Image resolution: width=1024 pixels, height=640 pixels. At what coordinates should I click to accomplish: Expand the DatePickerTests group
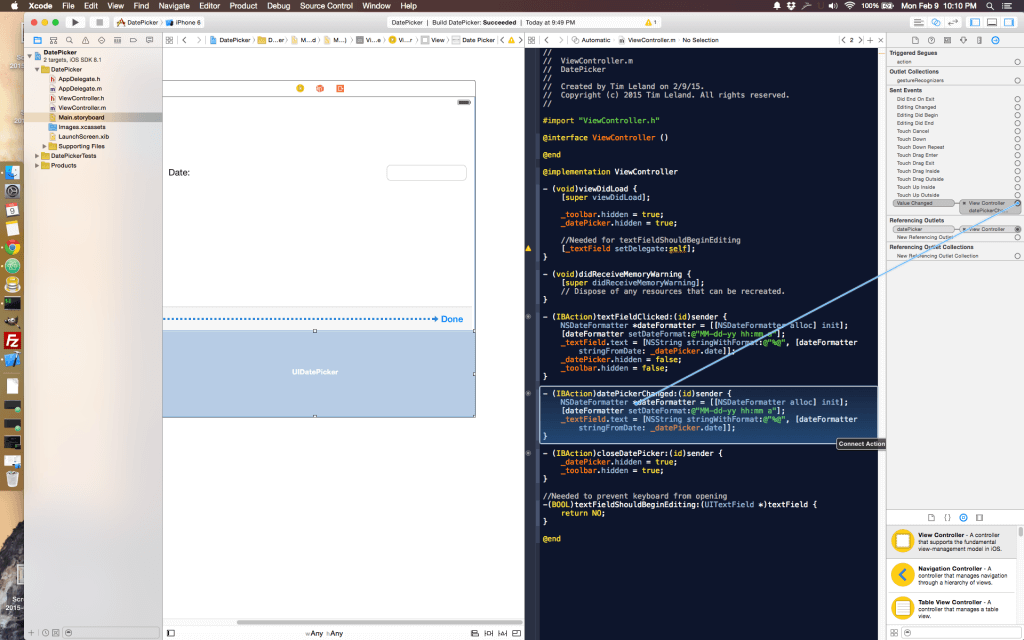37,156
